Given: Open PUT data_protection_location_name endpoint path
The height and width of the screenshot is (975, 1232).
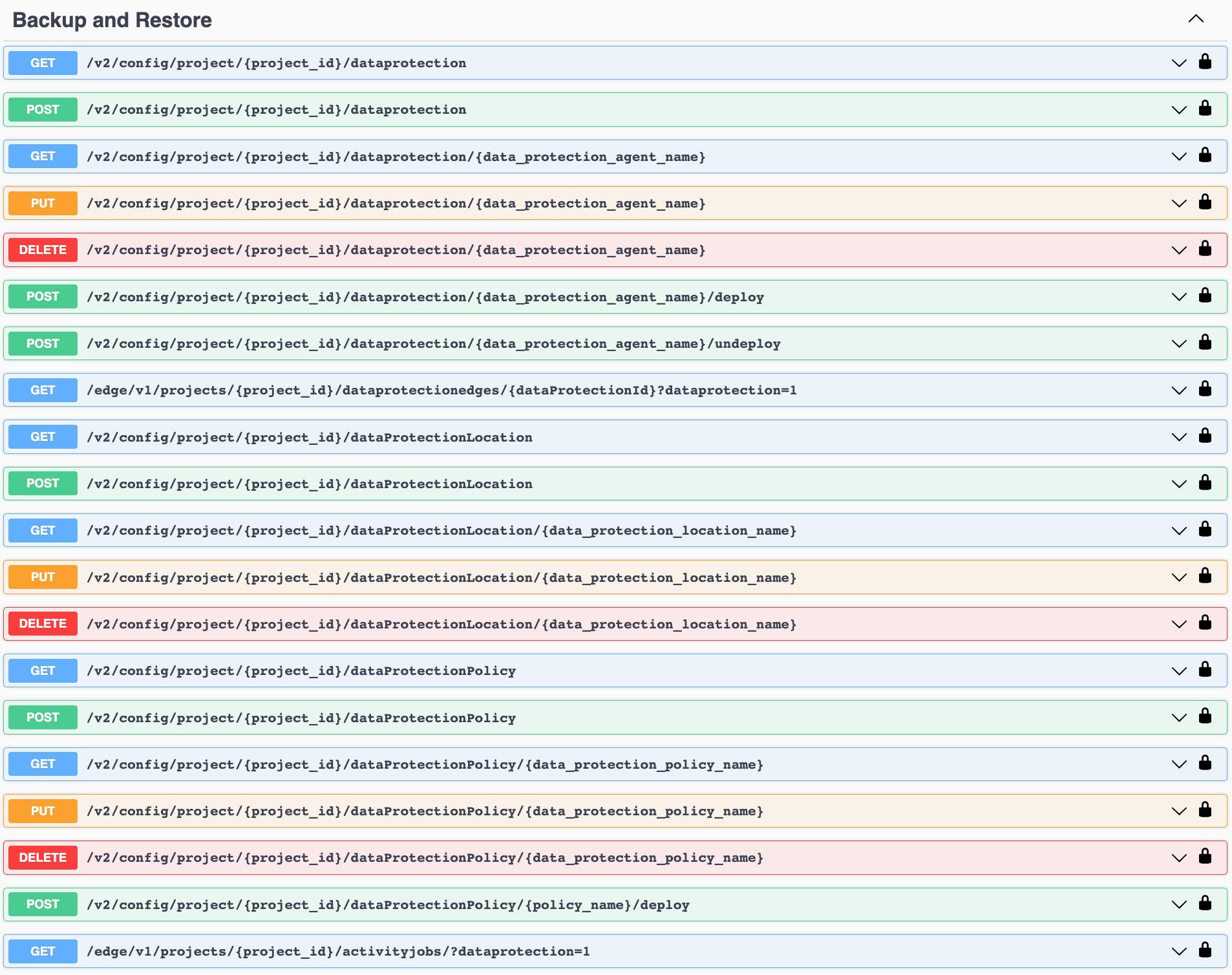Looking at the screenshot, I should click(441, 577).
